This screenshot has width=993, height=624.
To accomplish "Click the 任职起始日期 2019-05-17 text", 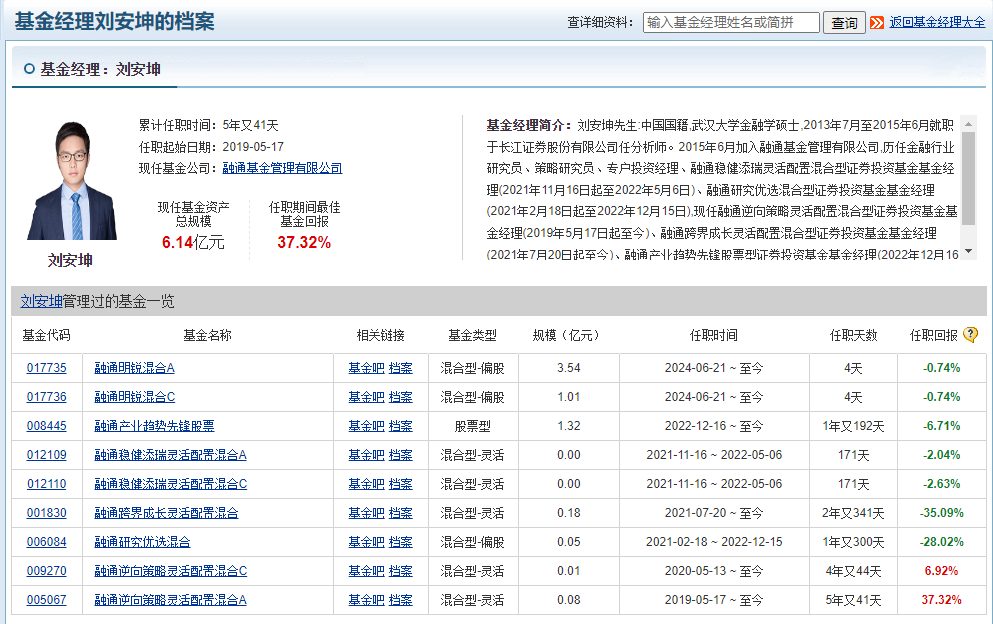I will (212, 147).
